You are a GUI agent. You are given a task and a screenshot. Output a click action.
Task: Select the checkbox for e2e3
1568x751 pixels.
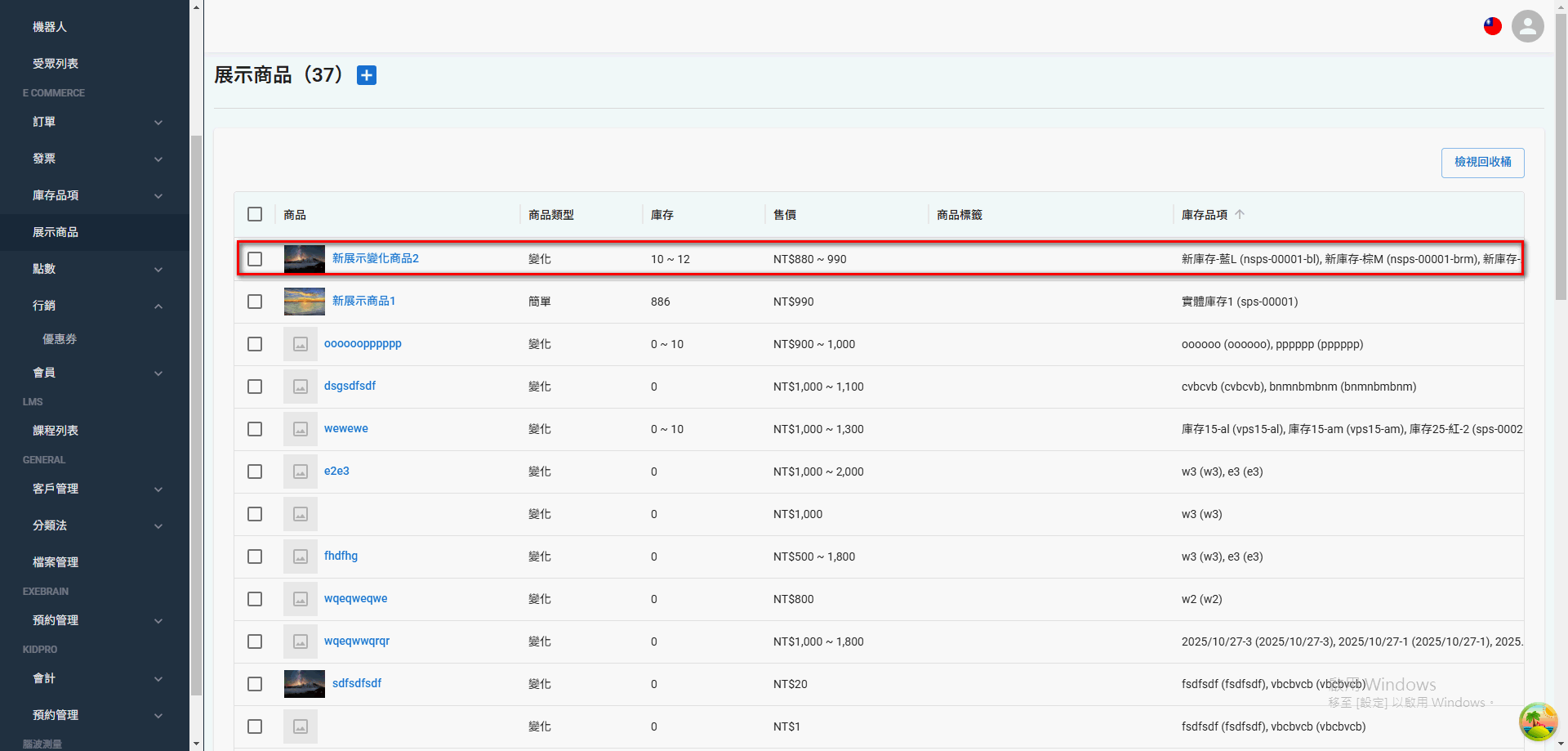click(255, 472)
